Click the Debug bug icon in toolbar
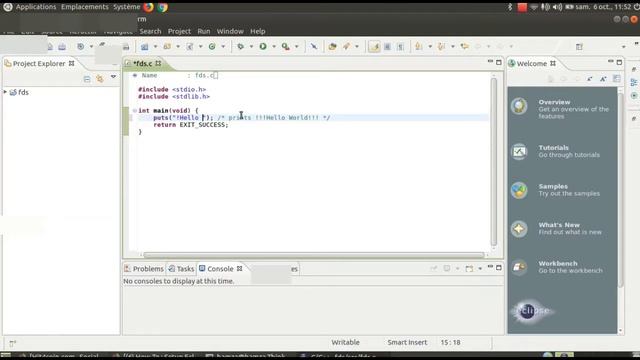Screen dimensions: 640x360 click(x=240, y=47)
